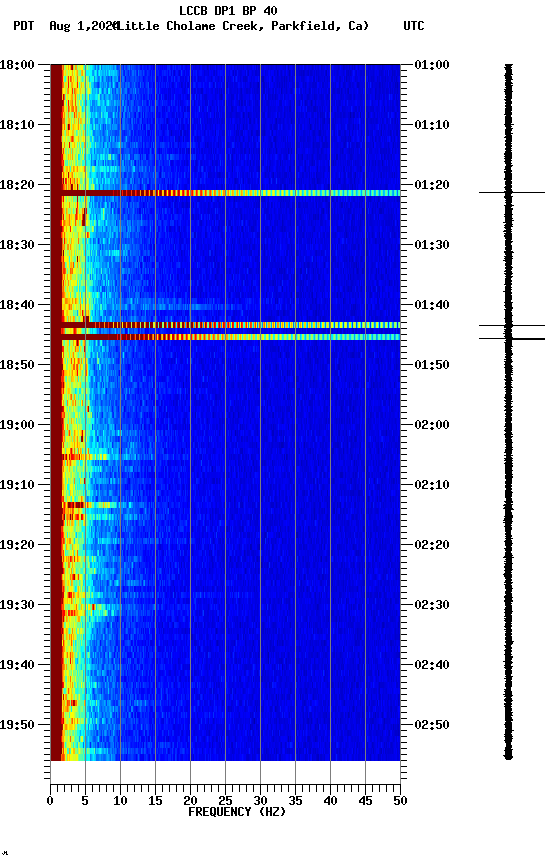The width and height of the screenshot is (552, 864).
Task: Click the '01:20' UTC time label
Action: point(432,185)
